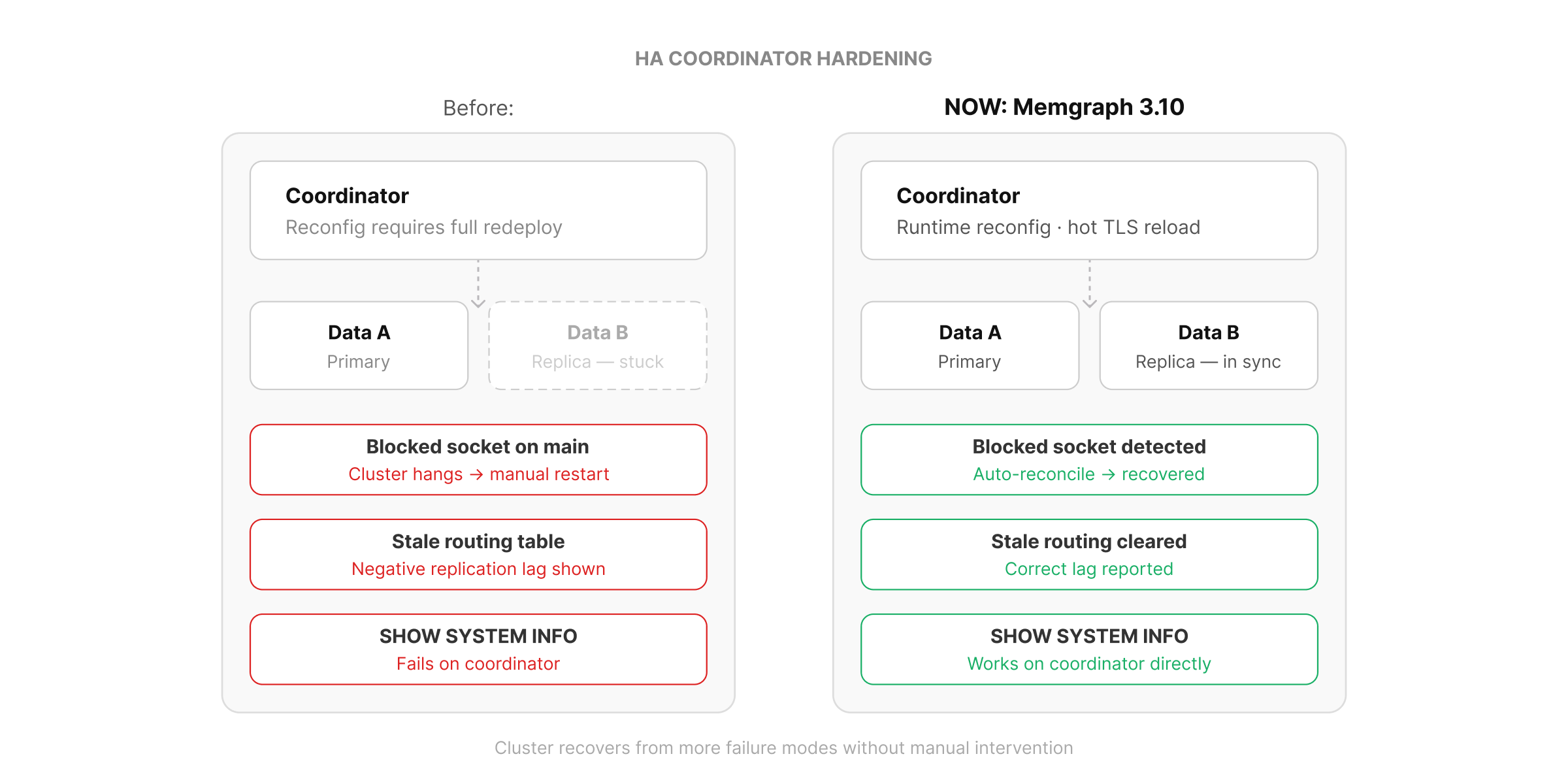Select the 'Blocked socket on main' card

(x=478, y=460)
